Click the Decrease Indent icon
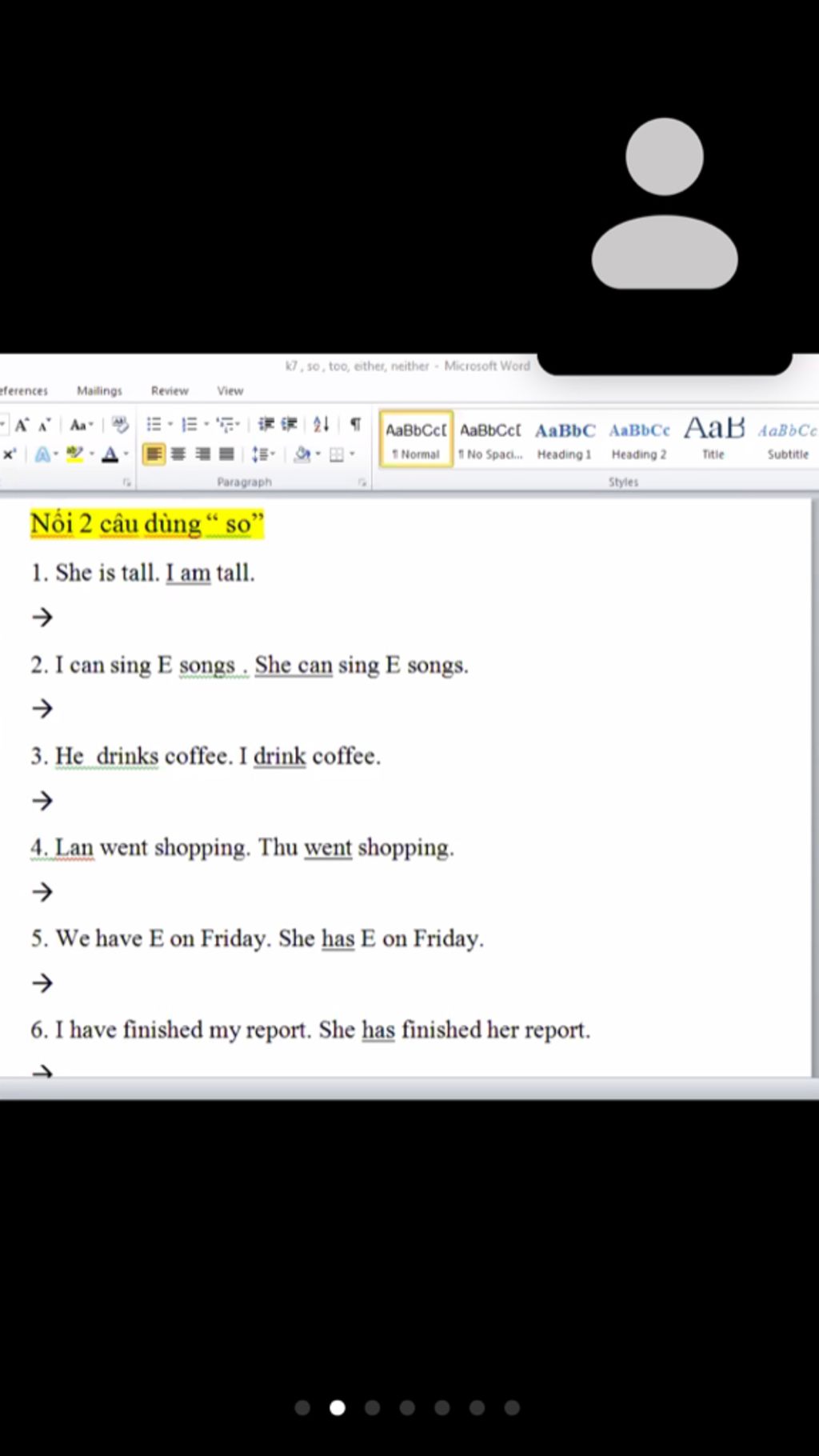Screen dimensions: 819x1456 [x=266, y=424]
